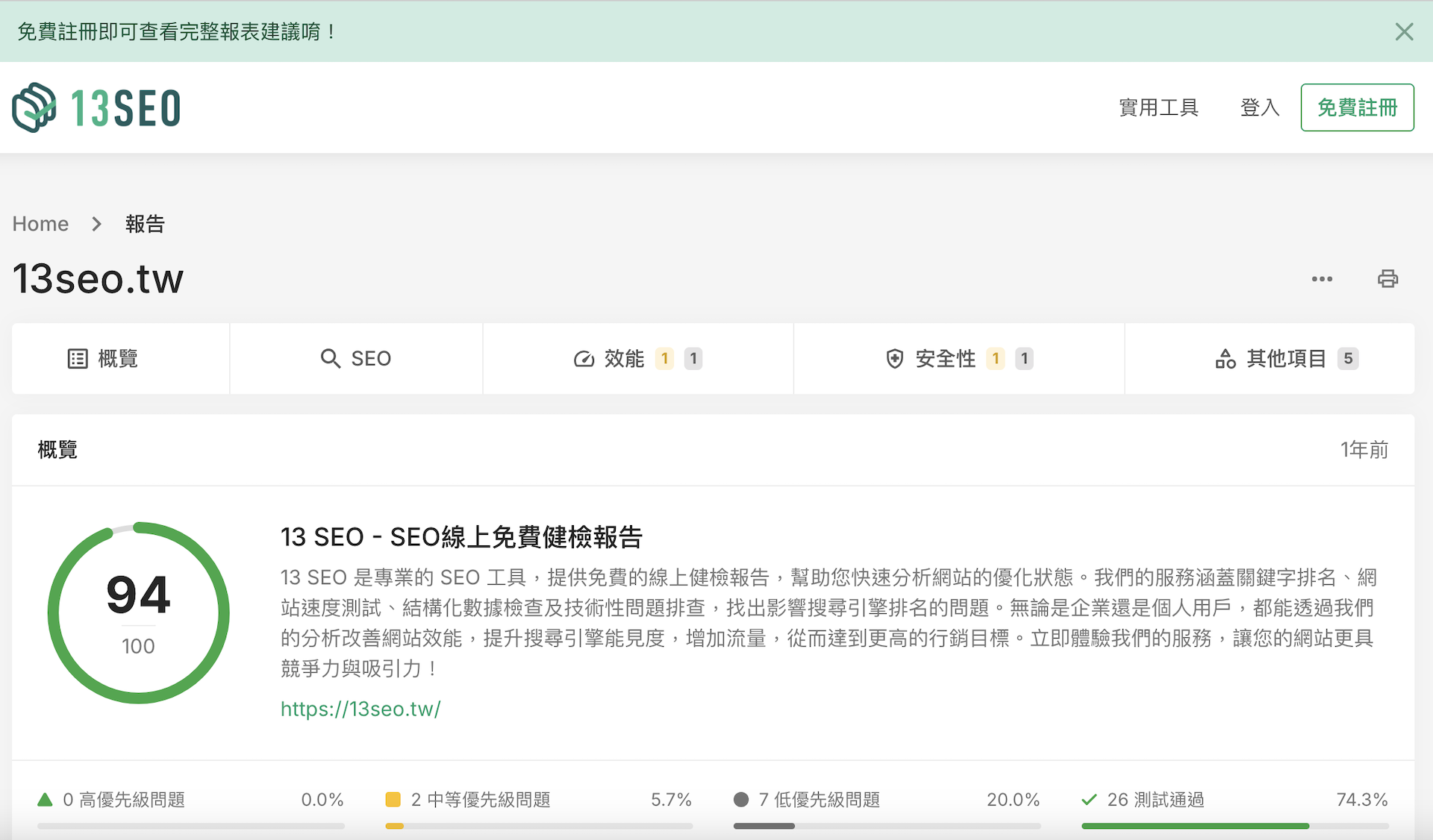
Task: Click the checkmark icon beside 26 測試通過
Action: pyautogui.click(x=1088, y=798)
